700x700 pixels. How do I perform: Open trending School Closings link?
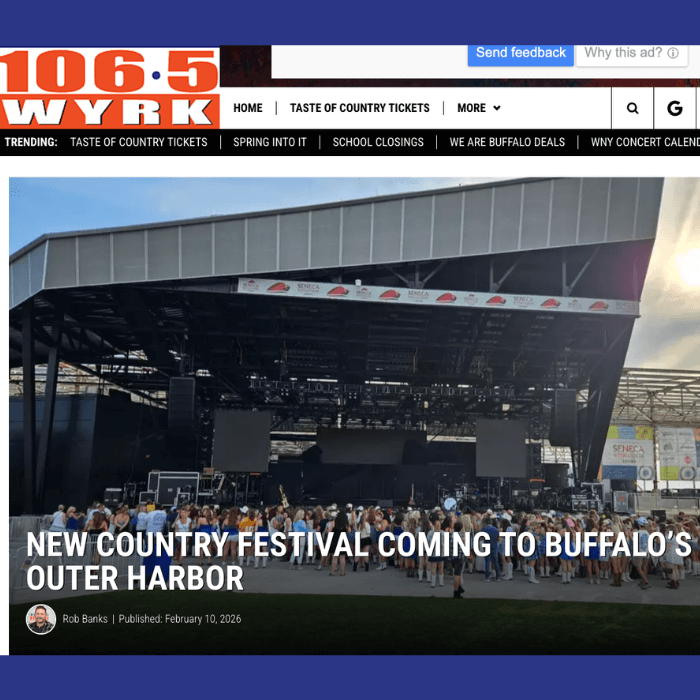coord(378,142)
